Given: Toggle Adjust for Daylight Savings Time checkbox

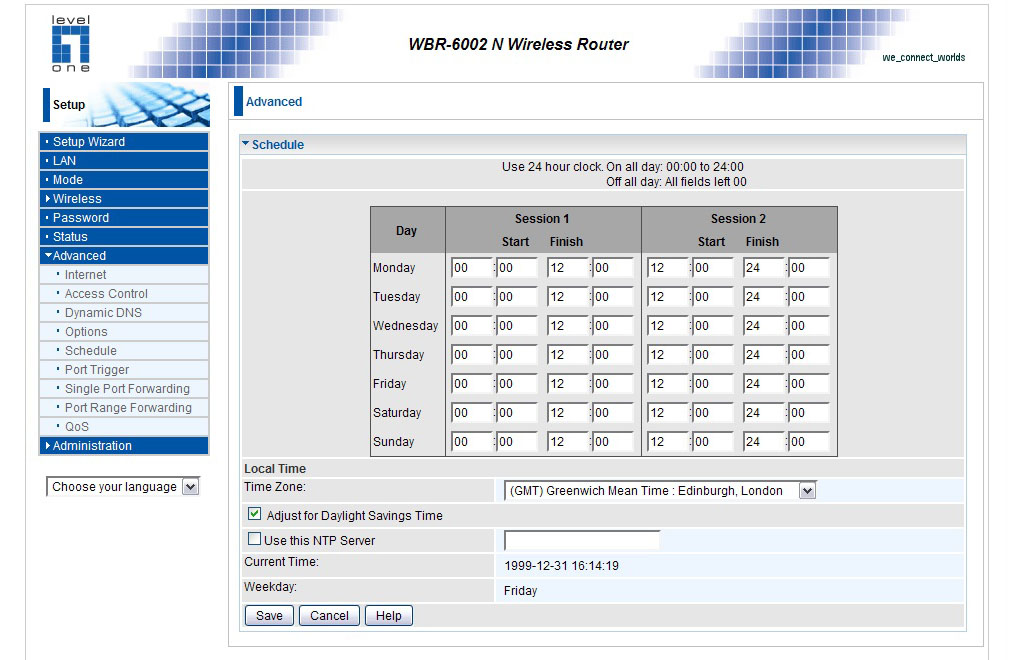Looking at the screenshot, I should click(255, 514).
